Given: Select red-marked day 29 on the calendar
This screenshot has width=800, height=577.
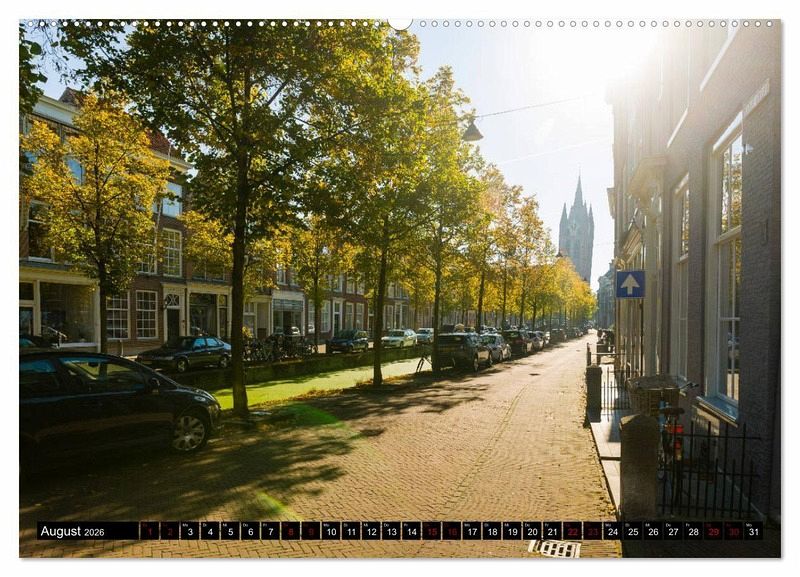Looking at the screenshot, I should (x=713, y=531).
